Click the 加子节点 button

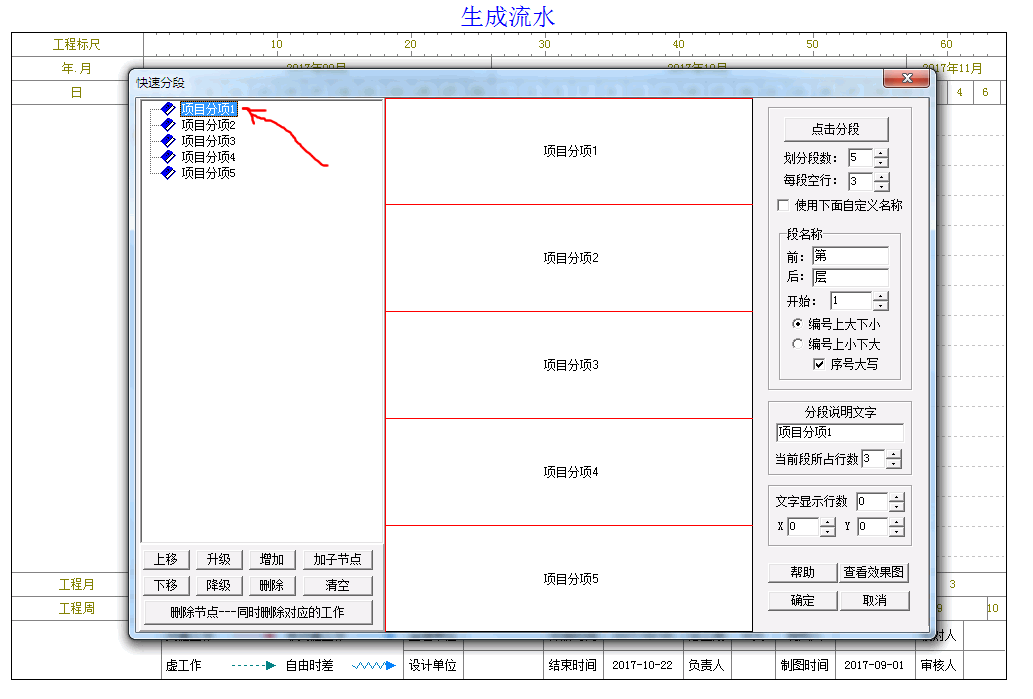pyautogui.click(x=337, y=560)
